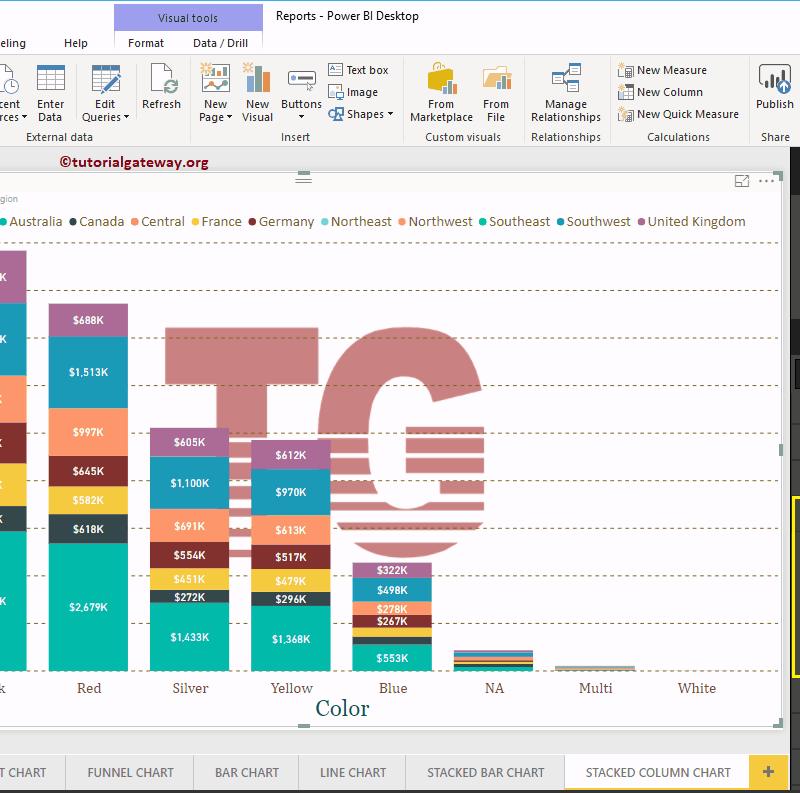This screenshot has height=793, width=800.
Task: Add a new report page with the plus button
Action: click(768, 772)
